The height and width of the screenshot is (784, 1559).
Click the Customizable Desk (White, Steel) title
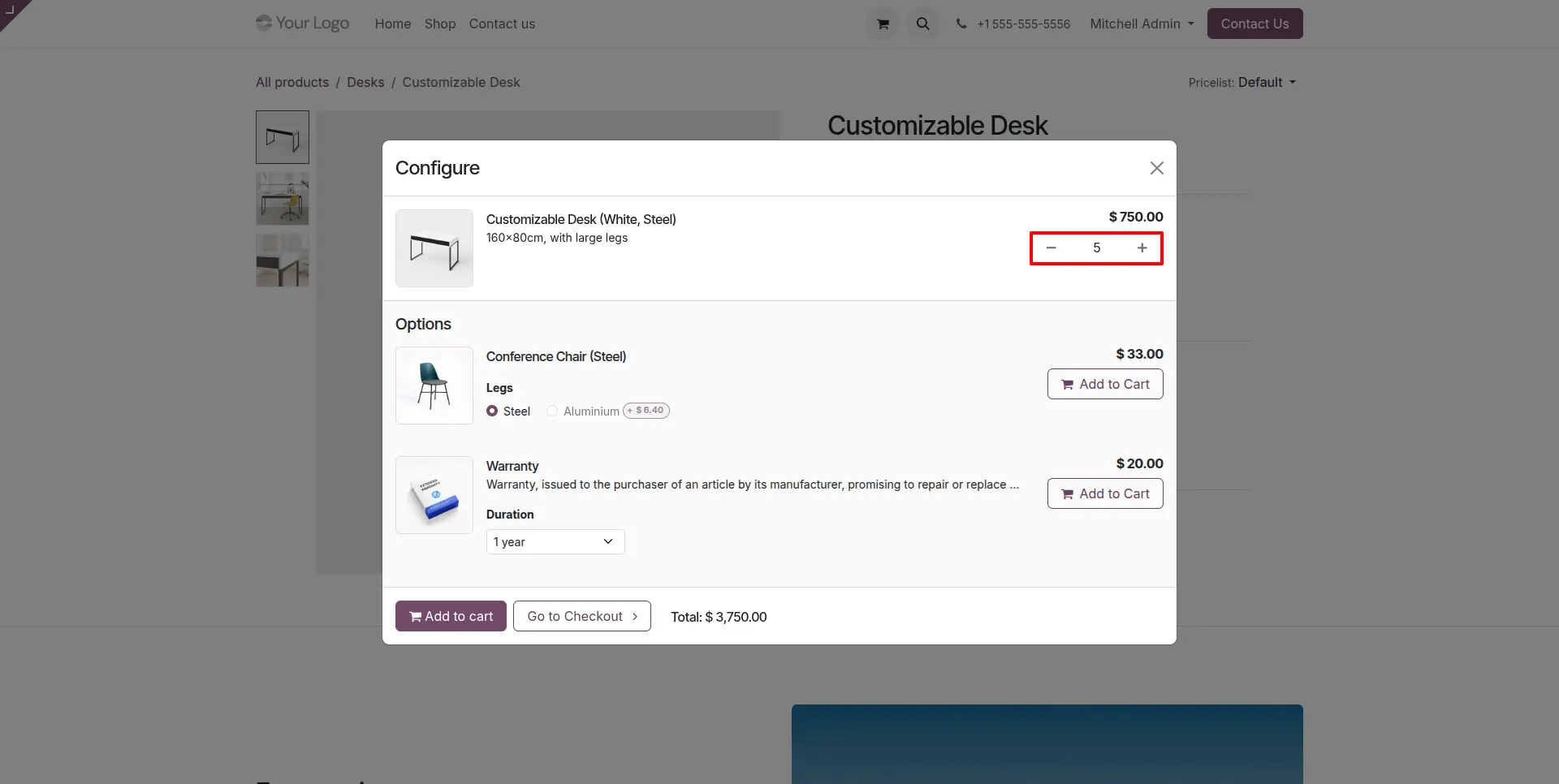581,220
